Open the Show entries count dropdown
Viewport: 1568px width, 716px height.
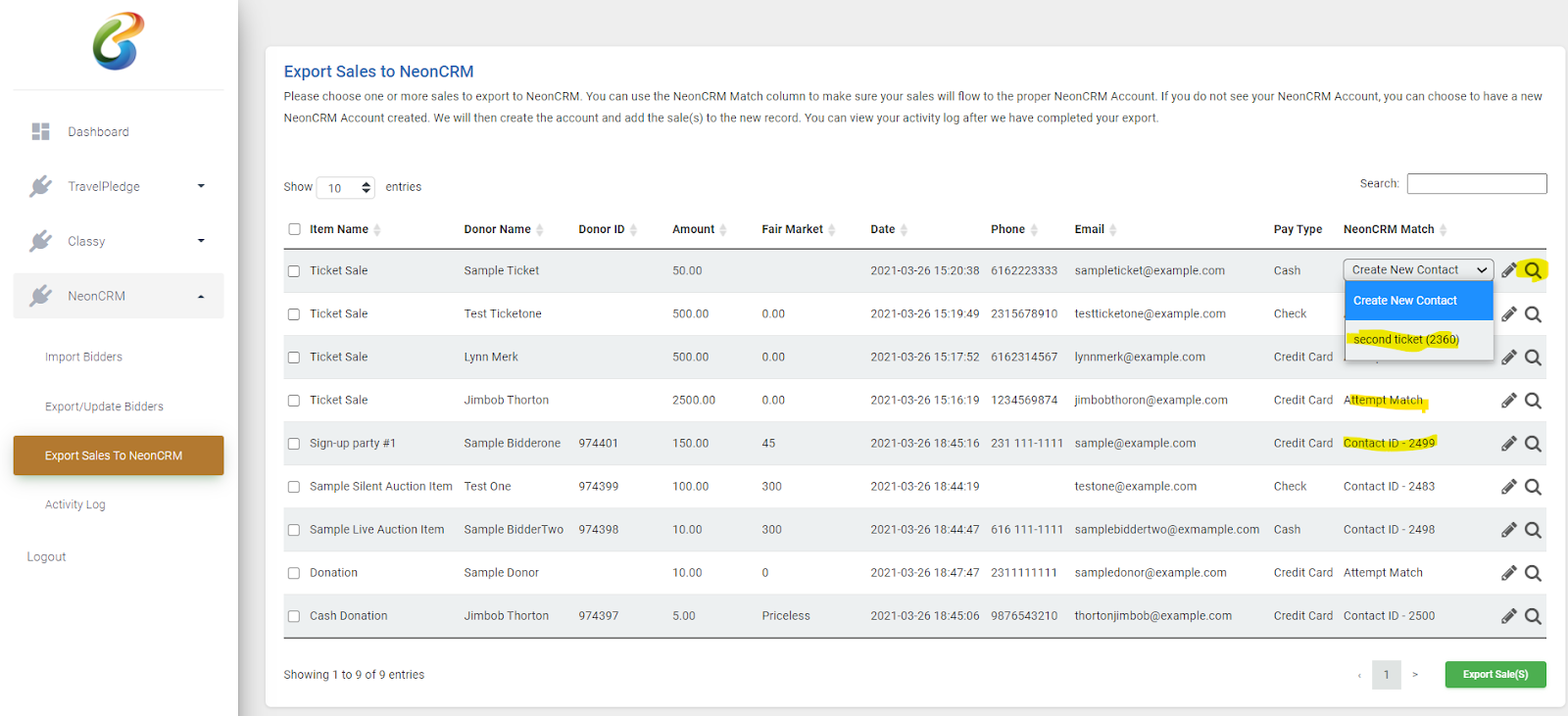pyautogui.click(x=346, y=187)
